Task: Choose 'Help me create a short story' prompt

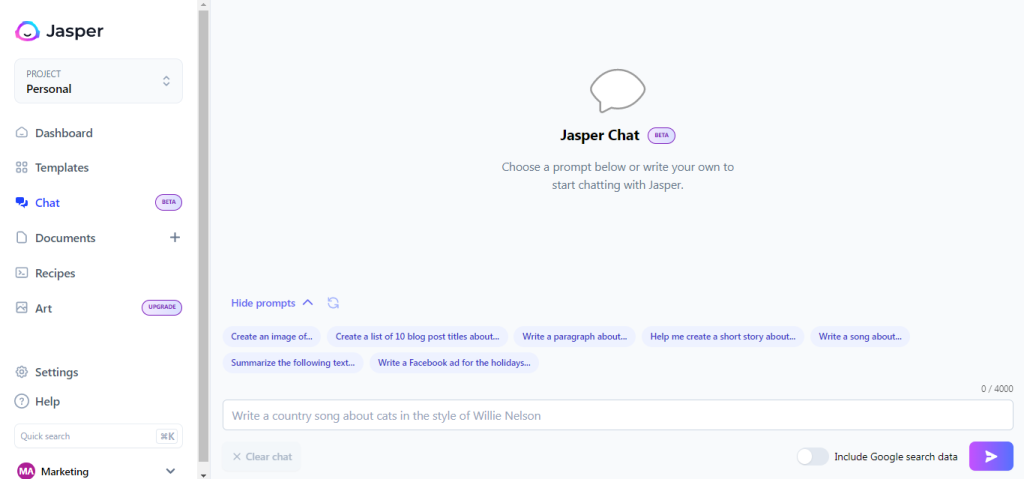Action: [723, 337]
